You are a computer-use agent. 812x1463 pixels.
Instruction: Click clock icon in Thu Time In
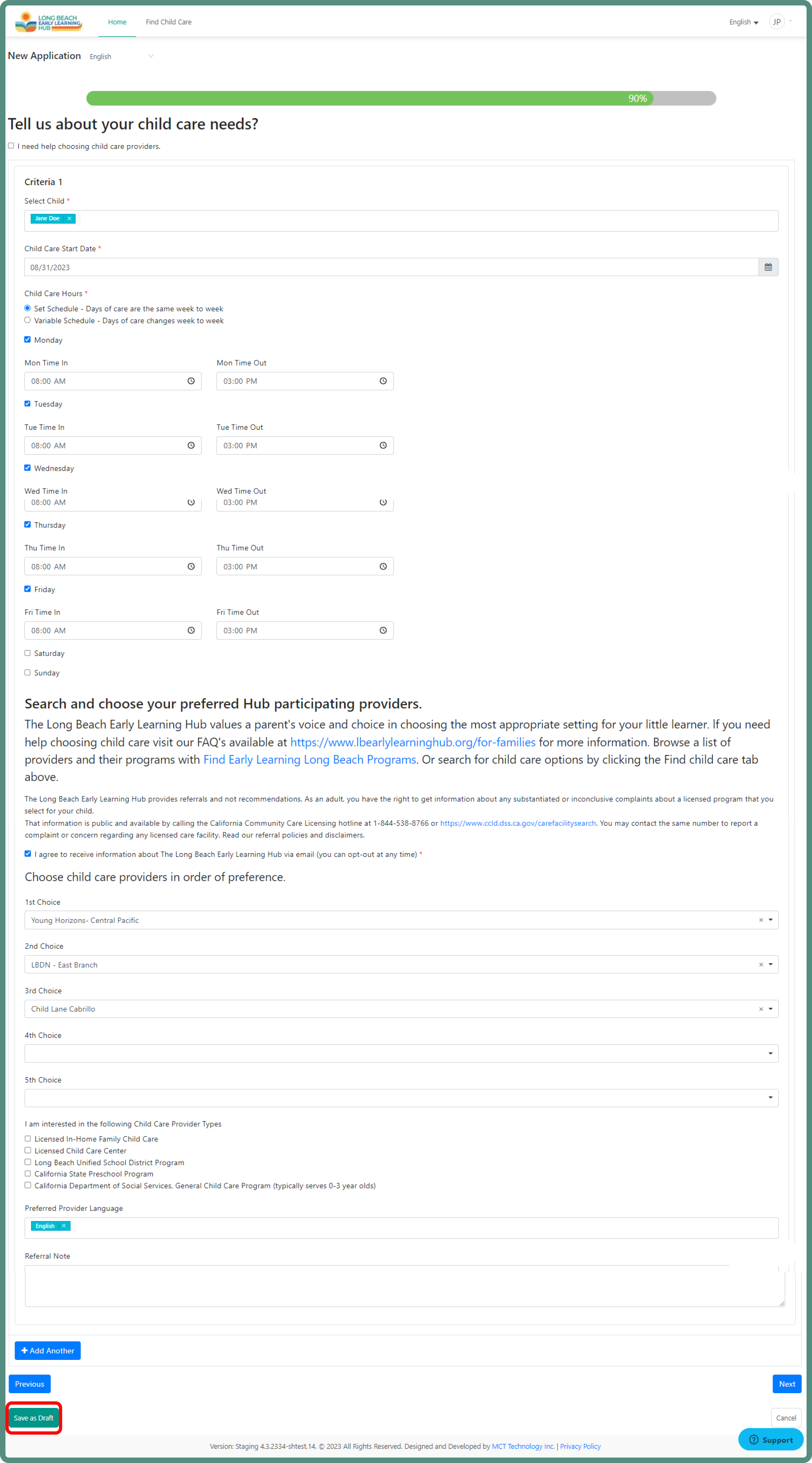click(191, 566)
